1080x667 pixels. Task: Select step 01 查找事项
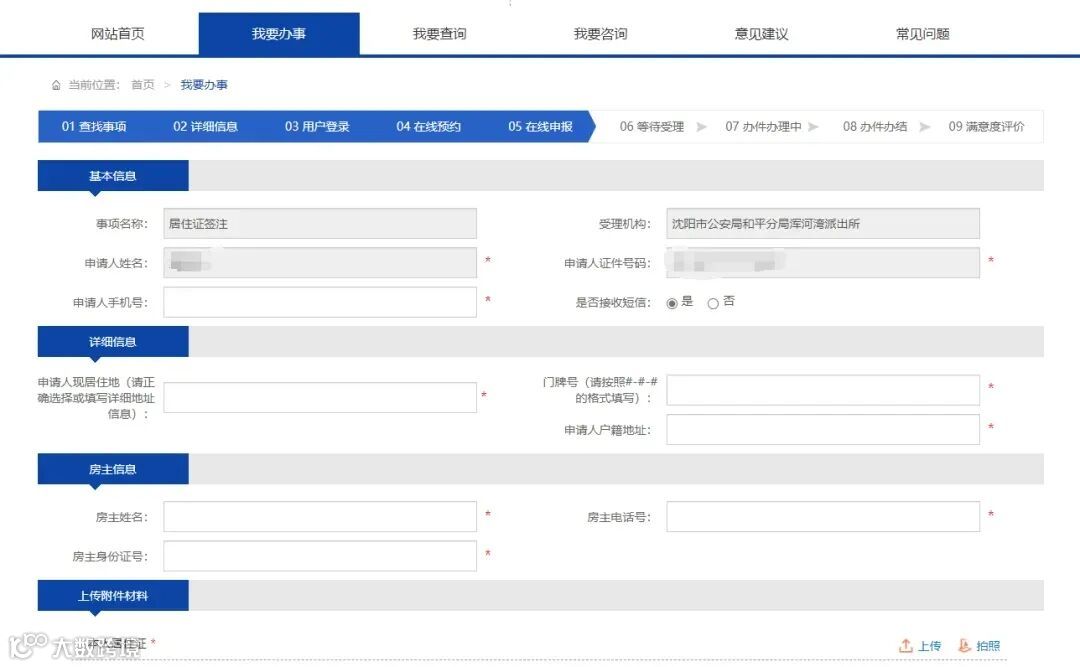[x=94, y=127]
